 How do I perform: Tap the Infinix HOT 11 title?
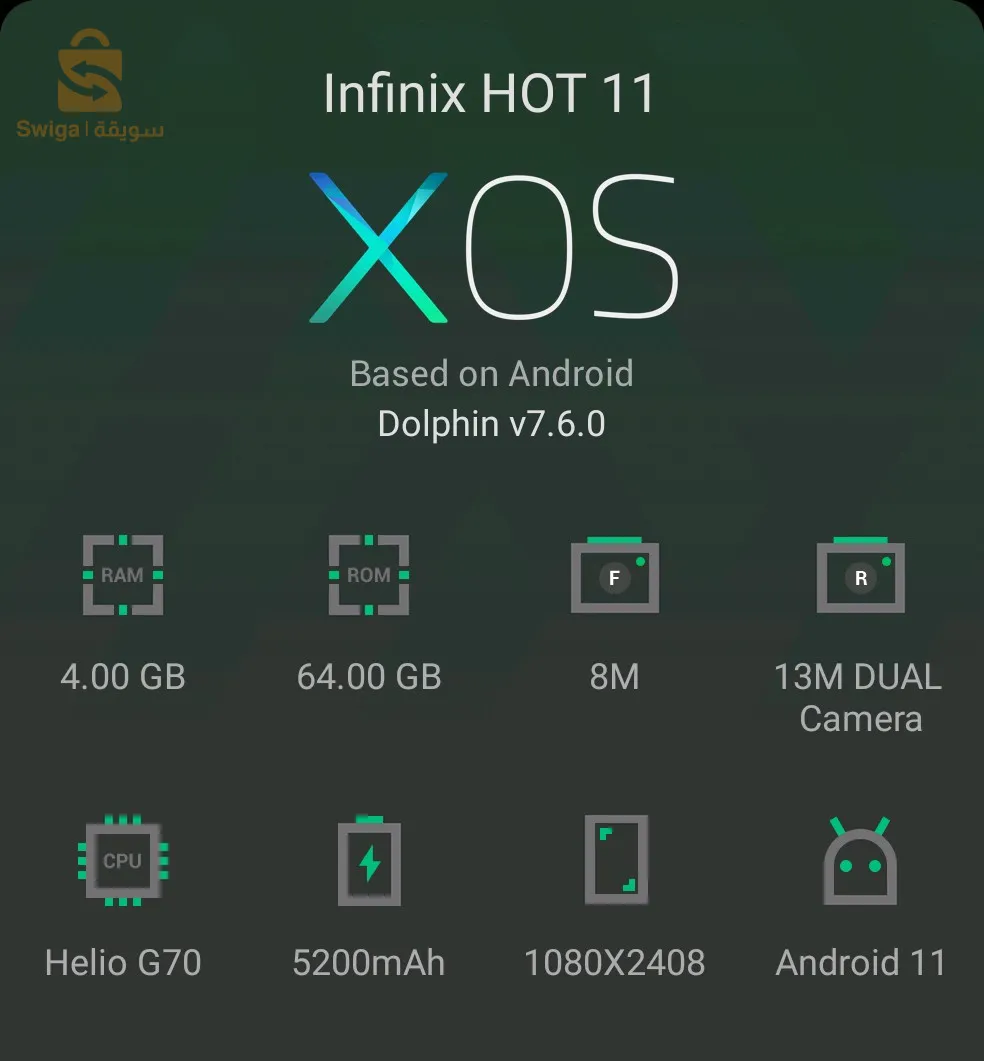[x=489, y=93]
